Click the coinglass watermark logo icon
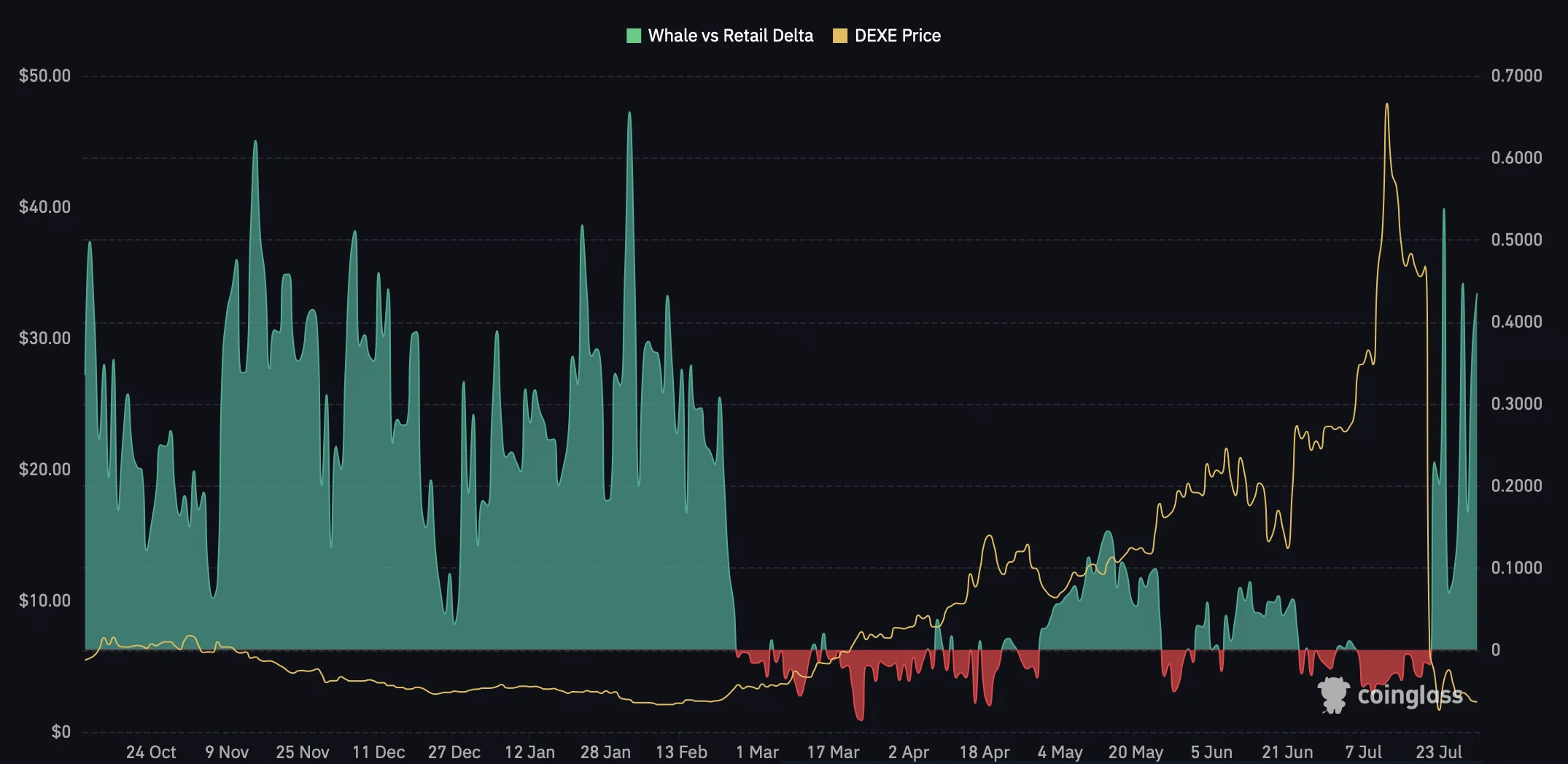 [1333, 695]
